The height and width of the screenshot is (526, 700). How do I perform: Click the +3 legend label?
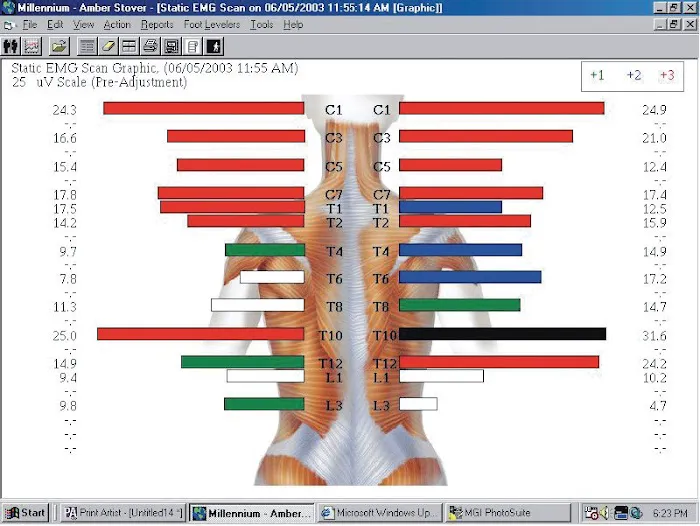667,75
